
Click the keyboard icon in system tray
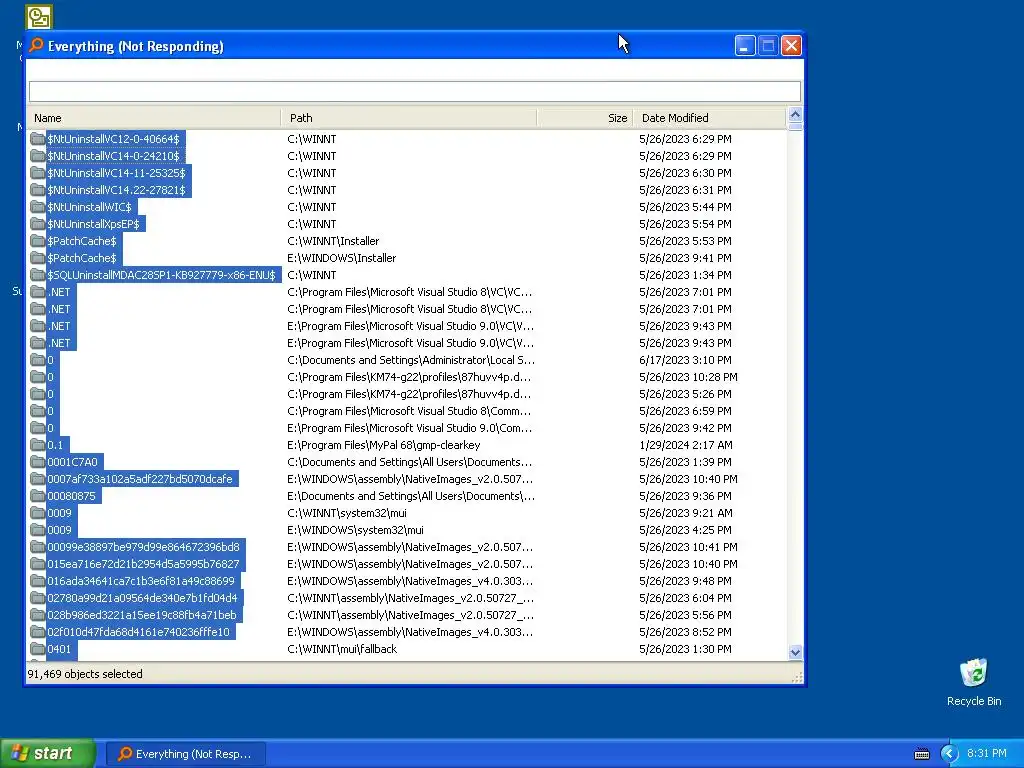click(921, 754)
